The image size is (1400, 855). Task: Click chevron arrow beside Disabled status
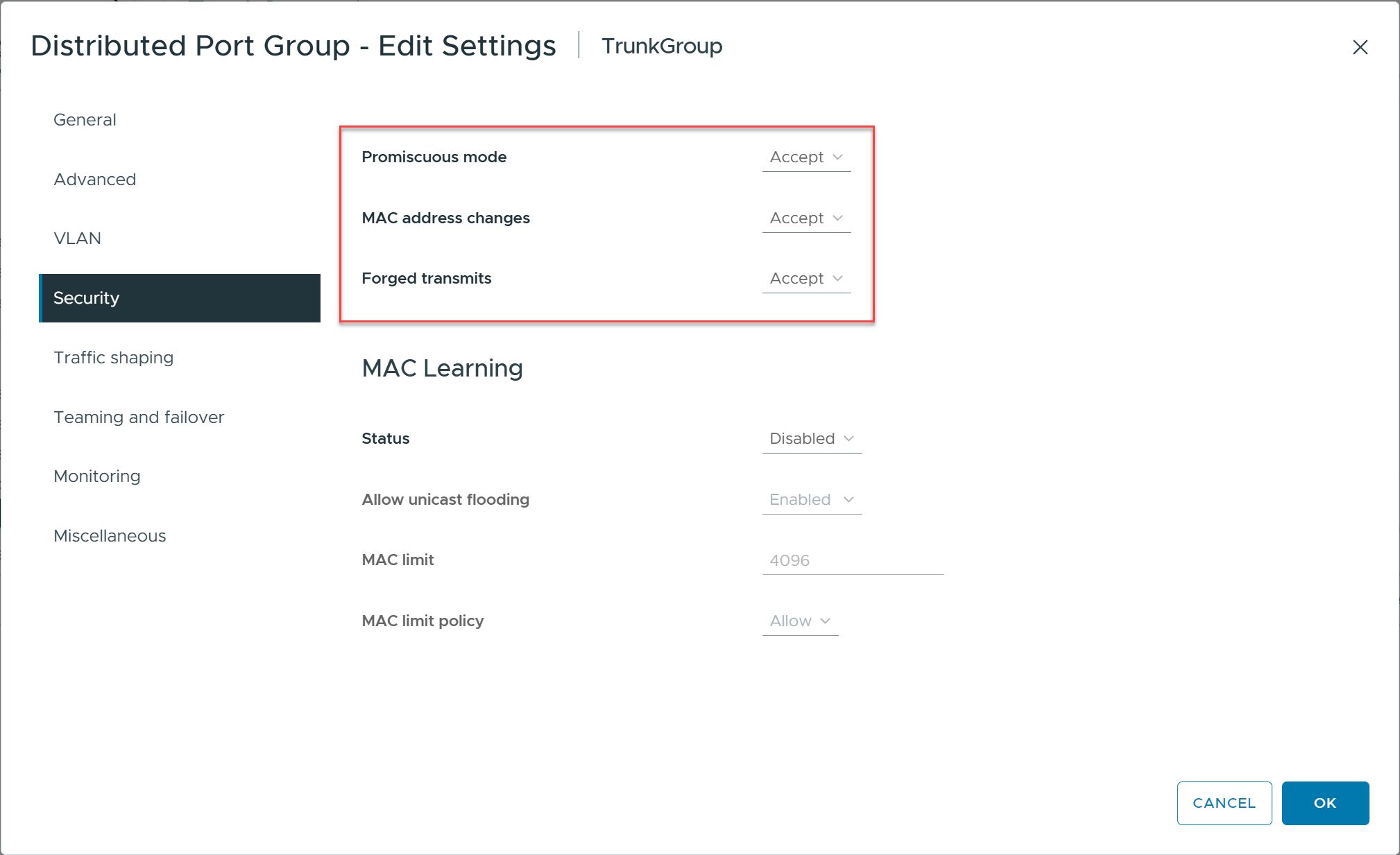pos(848,439)
